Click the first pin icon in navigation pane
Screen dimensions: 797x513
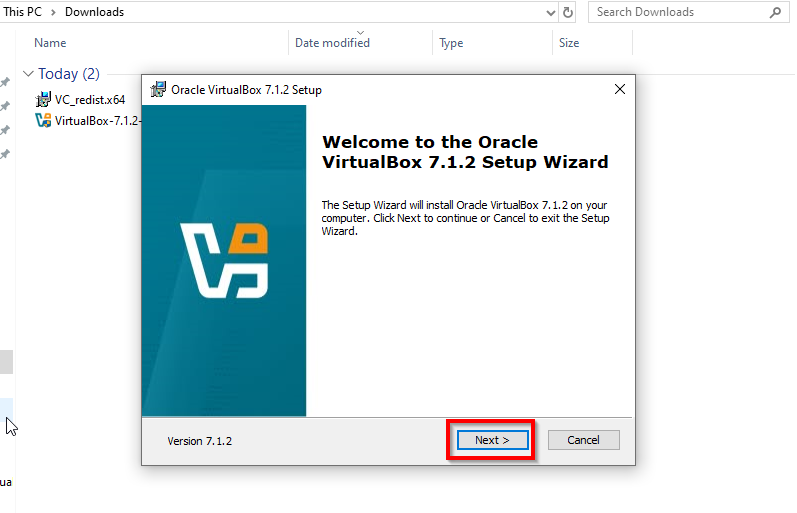(x=5, y=82)
